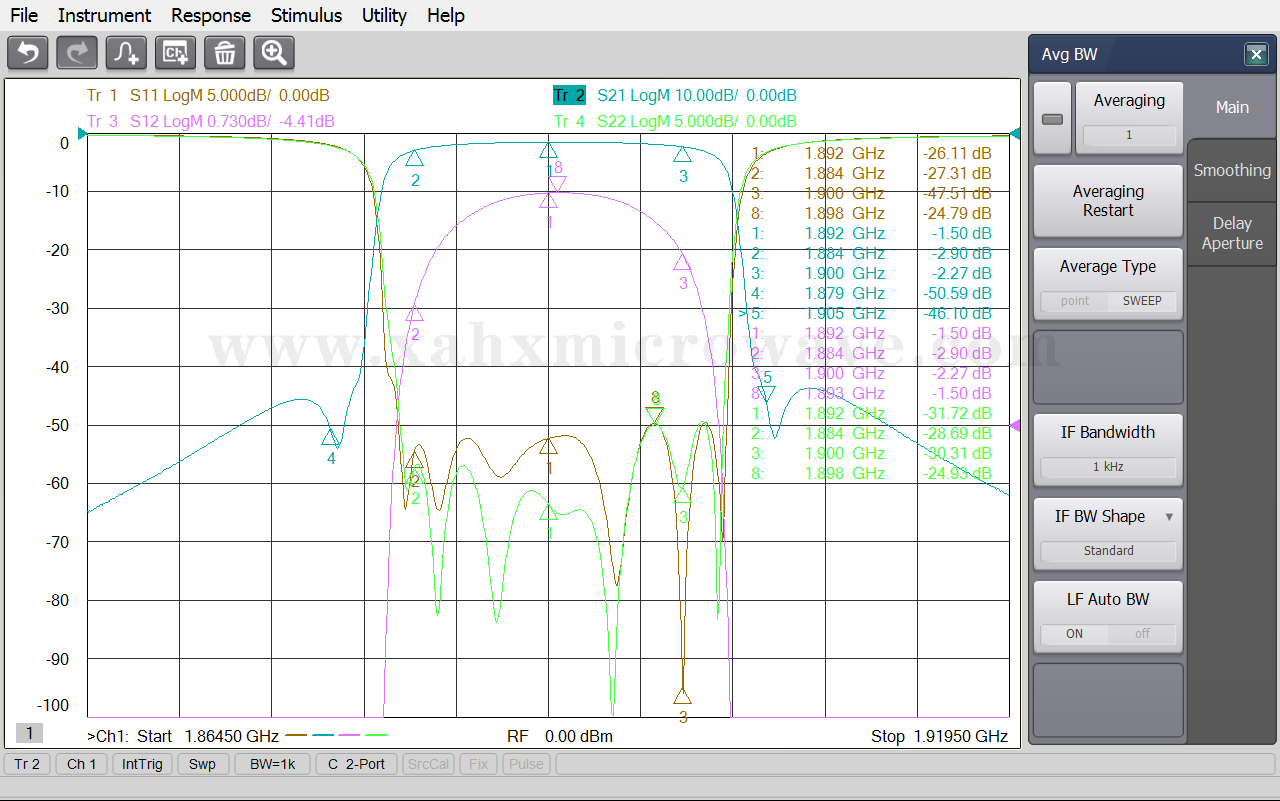Click the trash delete toolbar icon
Screen dimensions: 1280x801
(224, 53)
